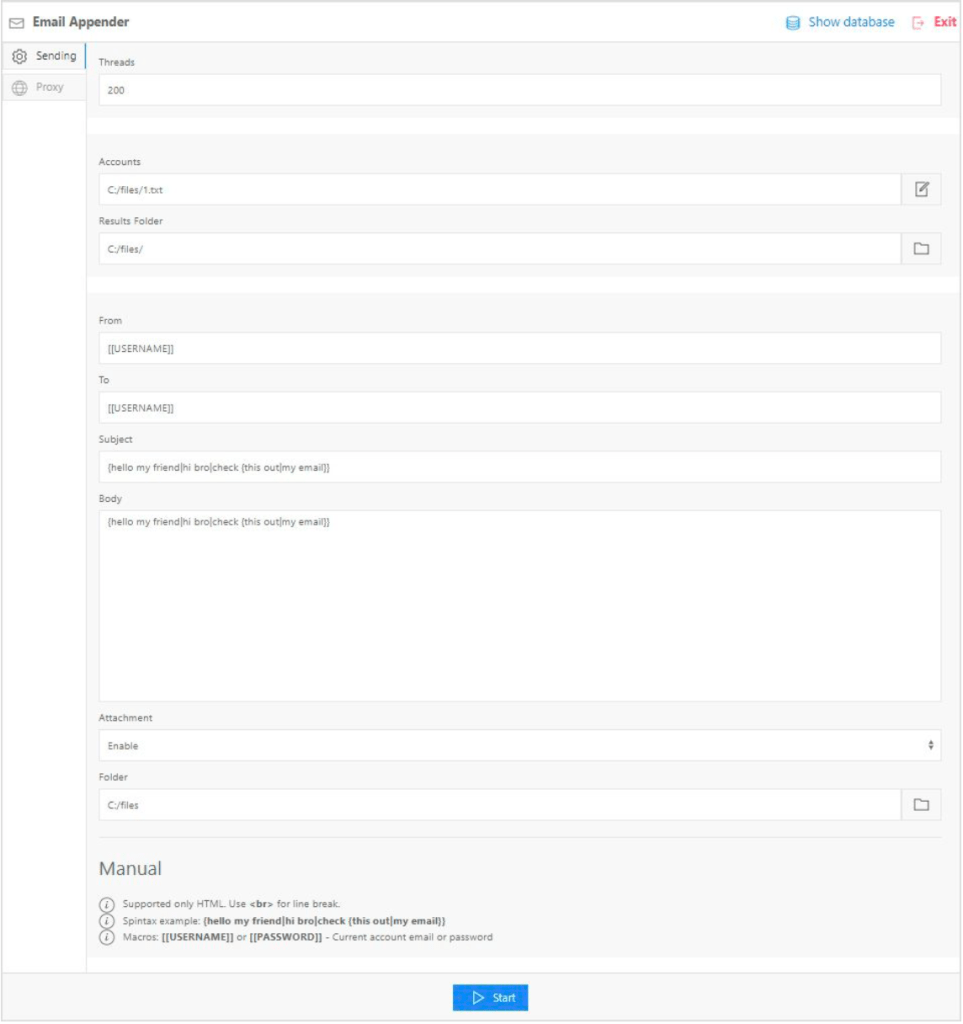This screenshot has width=963, height=1024.
Task: Click info icon beside Spintax example
Action: [107, 920]
